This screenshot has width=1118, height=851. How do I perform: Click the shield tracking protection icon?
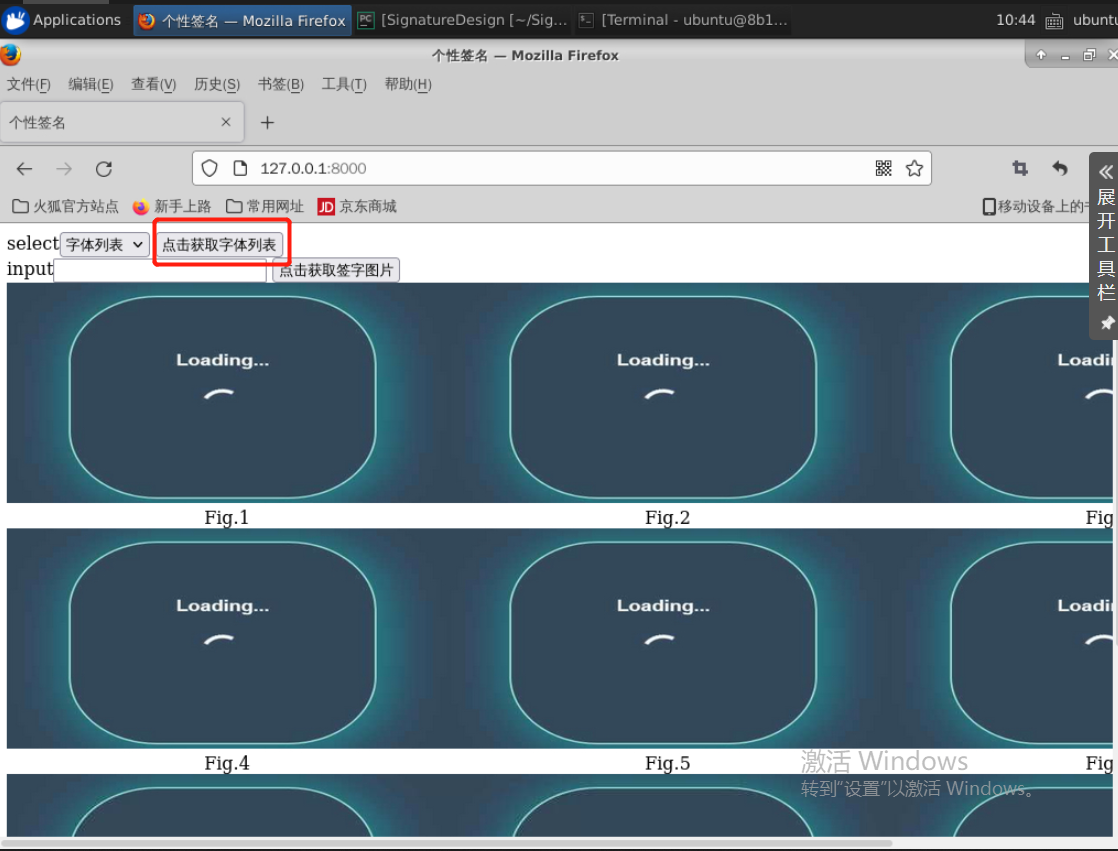click(x=209, y=168)
